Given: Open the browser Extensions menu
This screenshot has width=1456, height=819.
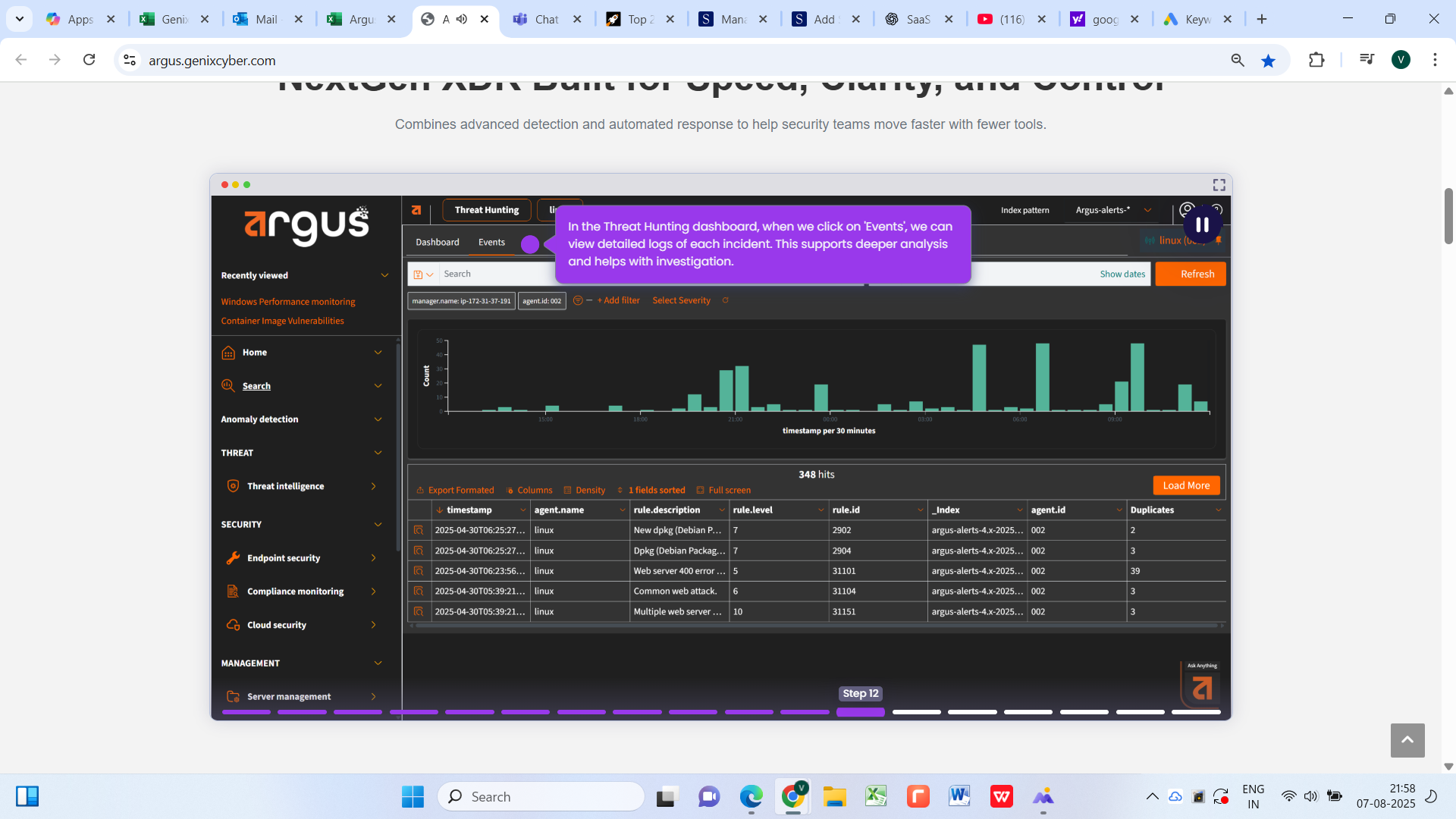Looking at the screenshot, I should click(1316, 60).
